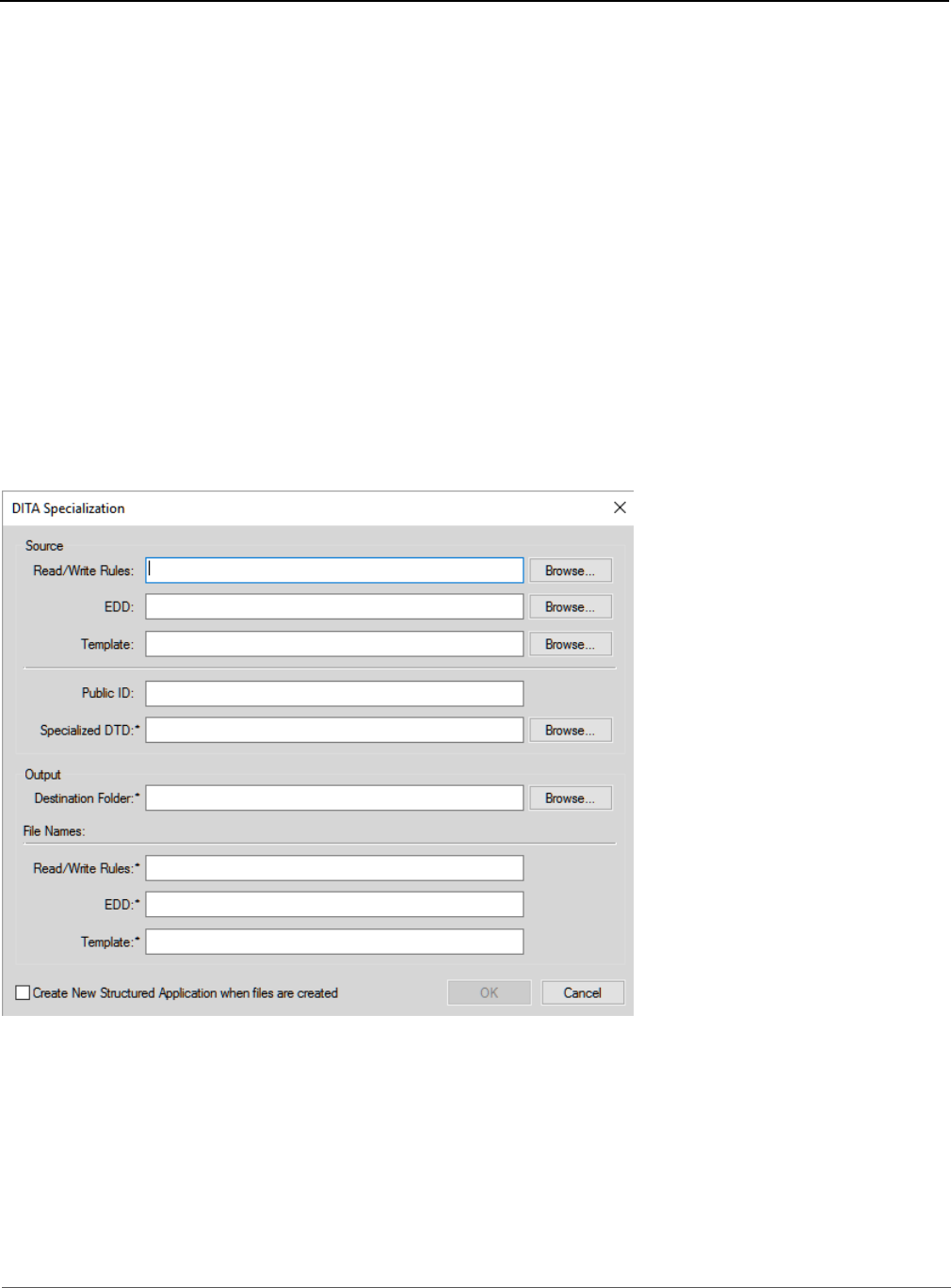Click the Public ID input field
The height and width of the screenshot is (1288, 951).
coord(334,694)
